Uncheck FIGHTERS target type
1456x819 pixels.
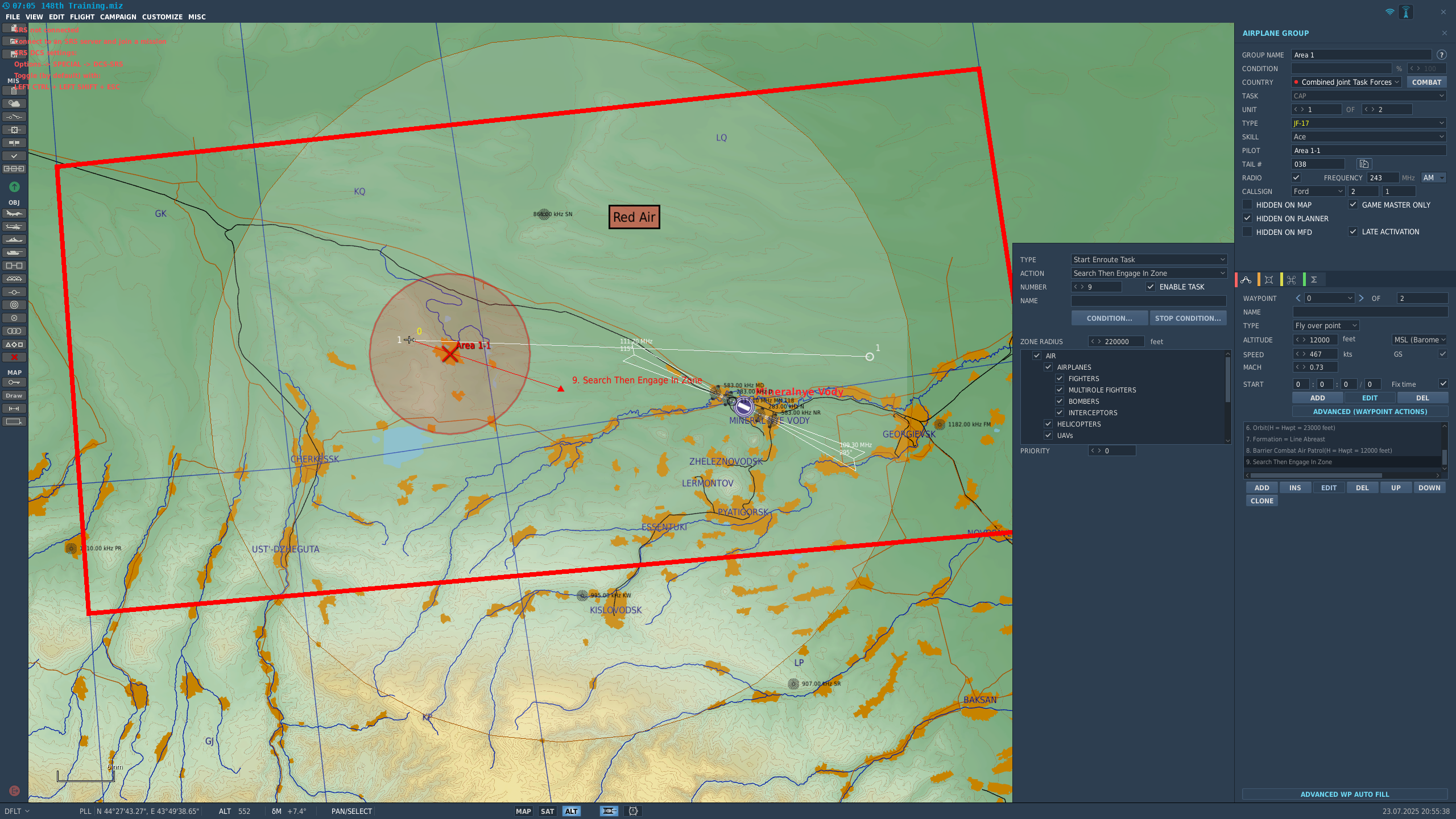pyautogui.click(x=1060, y=379)
